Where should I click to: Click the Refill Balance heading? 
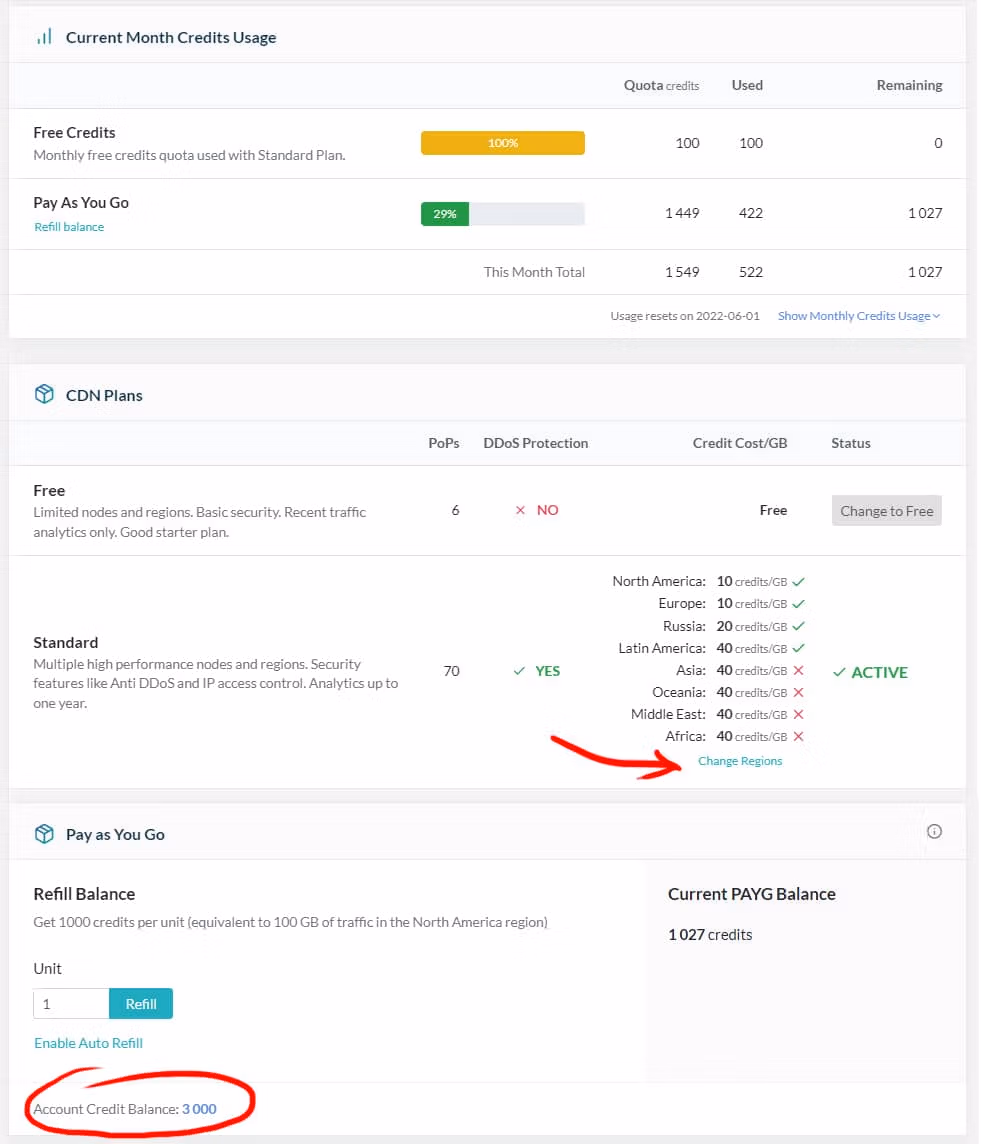[84, 894]
